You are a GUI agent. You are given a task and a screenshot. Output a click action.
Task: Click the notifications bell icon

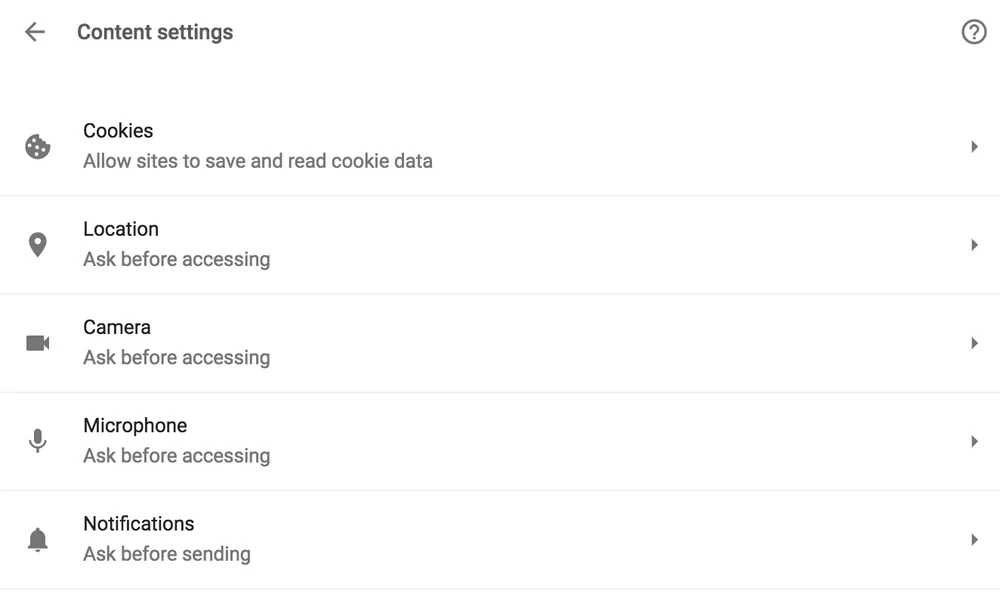point(38,540)
